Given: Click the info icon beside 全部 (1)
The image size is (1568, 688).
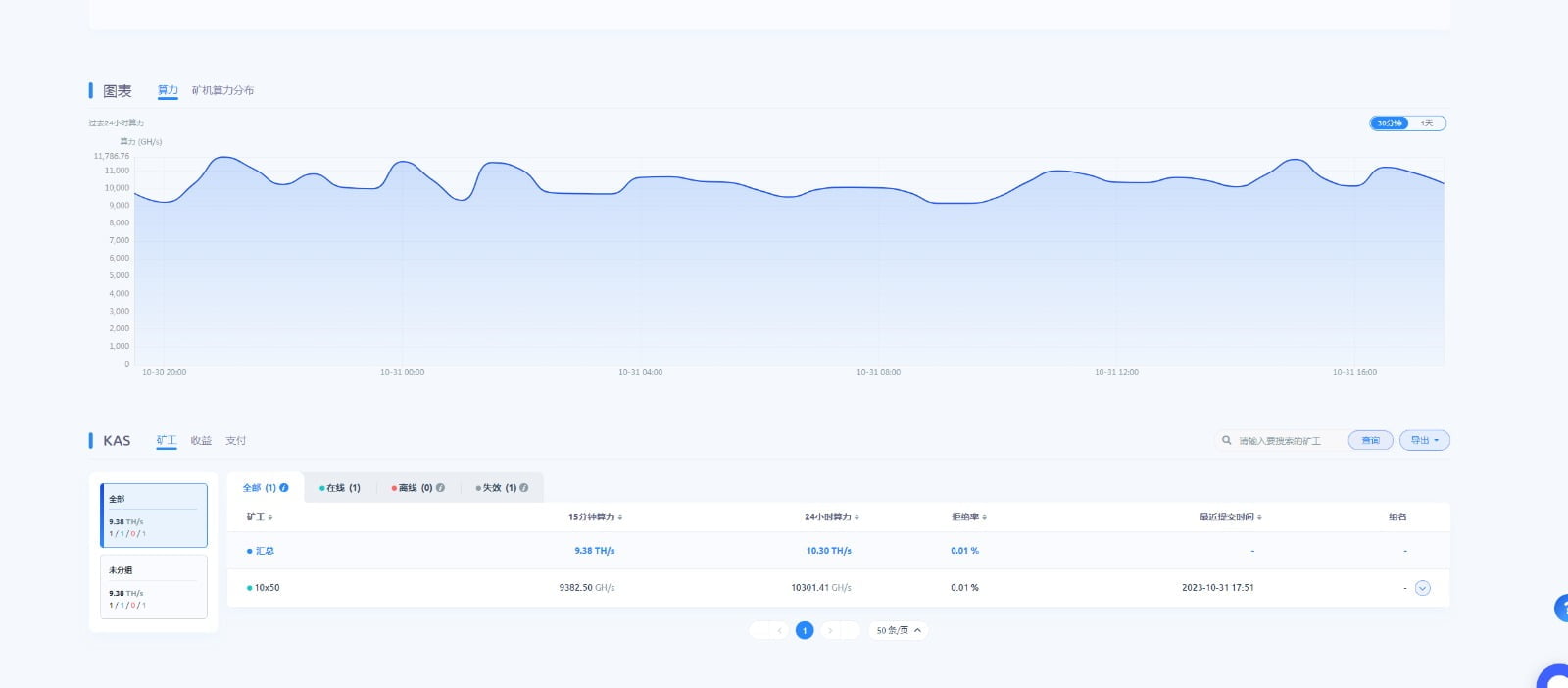Looking at the screenshot, I should click(284, 488).
